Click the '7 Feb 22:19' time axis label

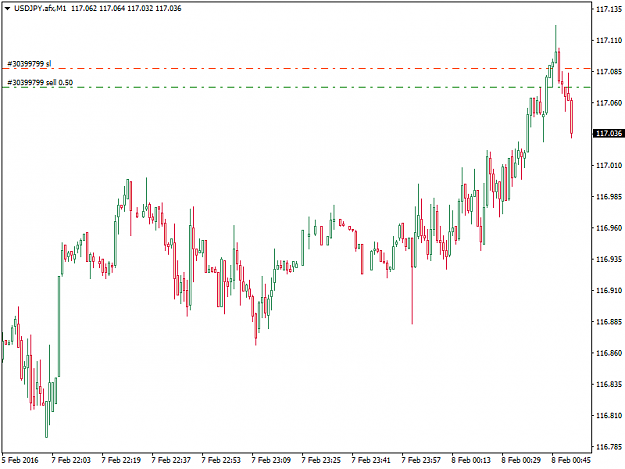click(121, 460)
